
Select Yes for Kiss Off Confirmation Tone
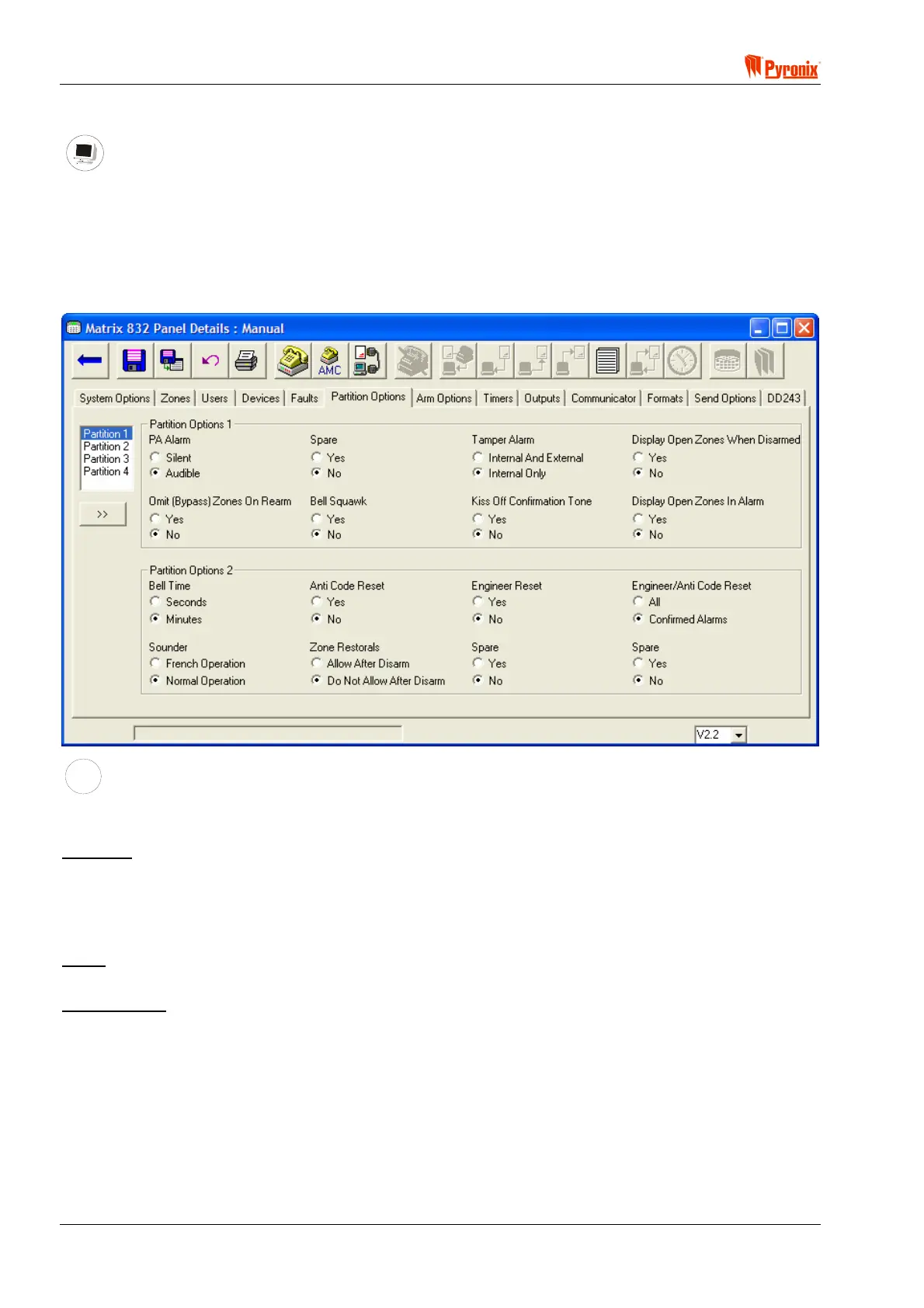tap(478, 519)
